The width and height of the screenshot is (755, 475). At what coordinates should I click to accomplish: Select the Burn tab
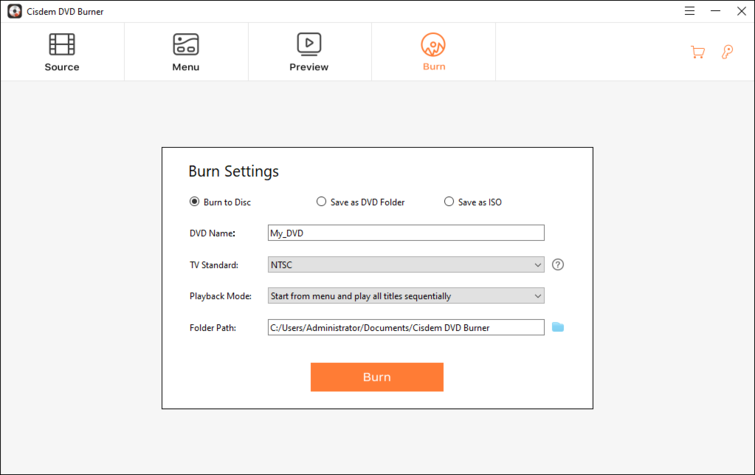tap(433, 52)
